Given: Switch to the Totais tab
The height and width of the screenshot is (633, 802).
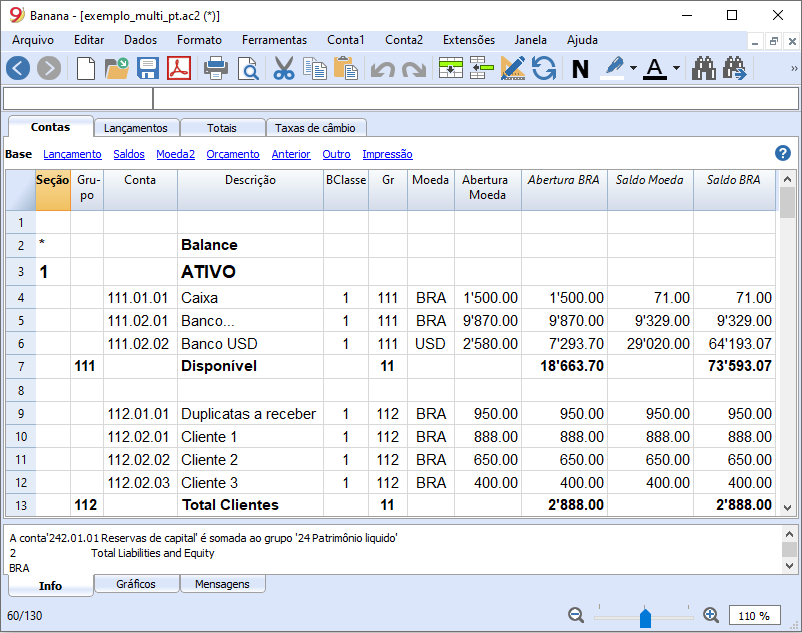Looking at the screenshot, I should pyautogui.click(x=221, y=128).
